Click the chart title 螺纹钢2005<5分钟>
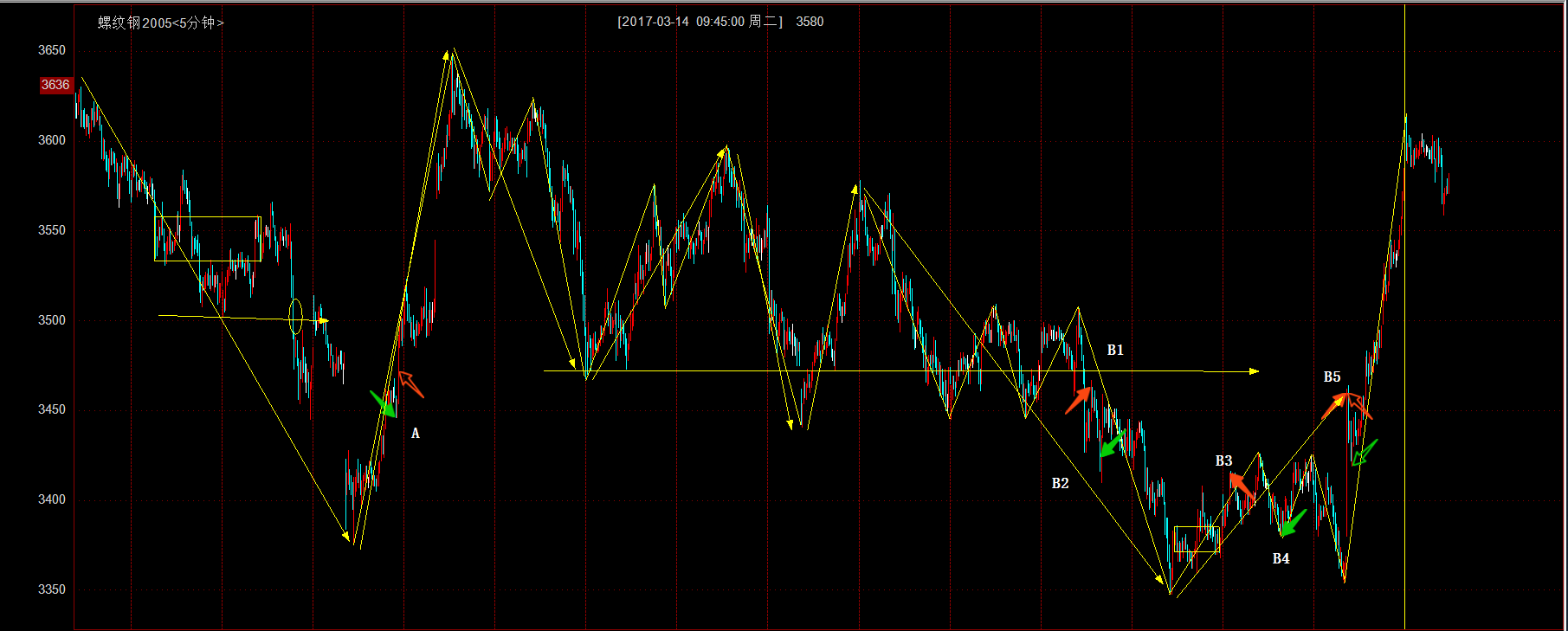The width and height of the screenshot is (1568, 631). pos(161,23)
